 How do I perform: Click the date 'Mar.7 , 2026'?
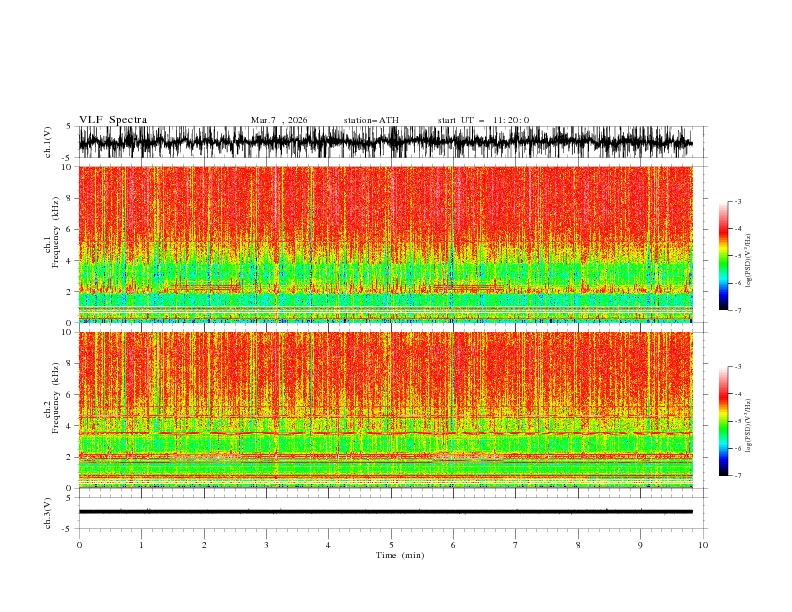279,120
